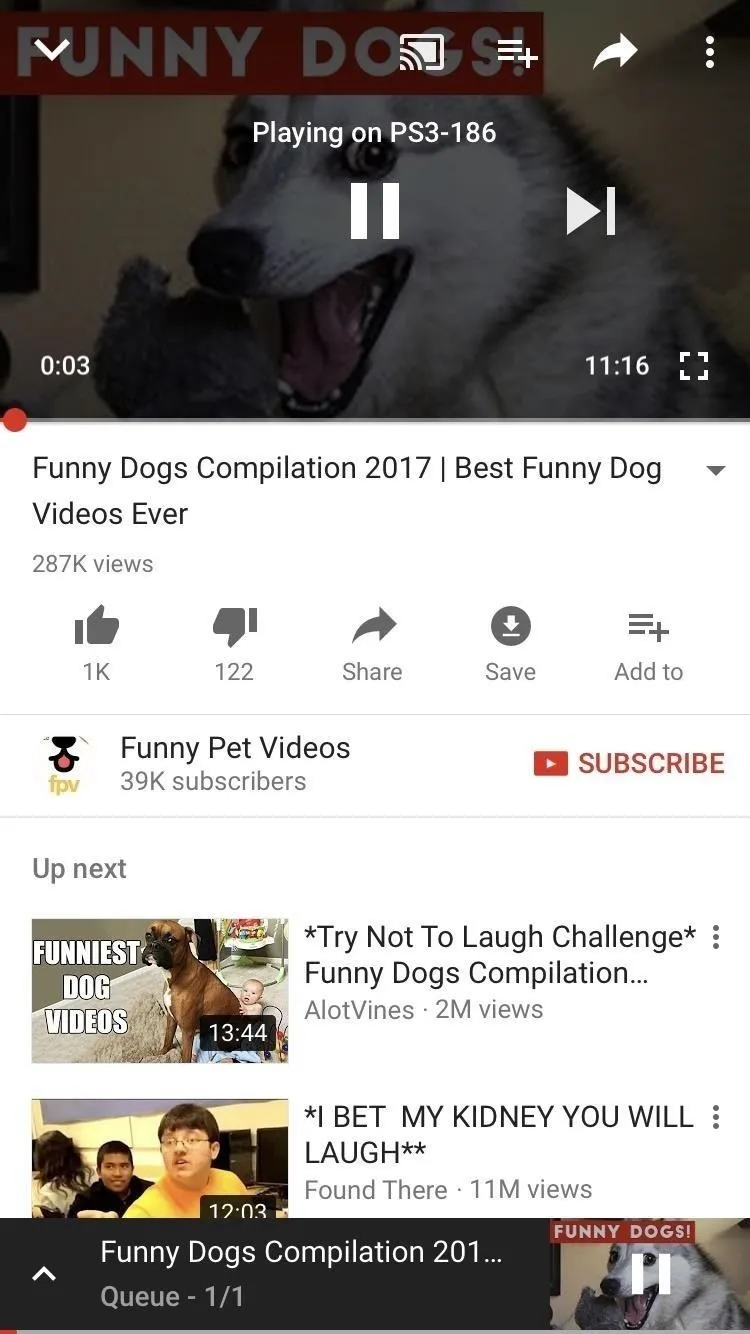Pause the video in the main player
Viewport: 750px width, 1334px height.
point(375,211)
